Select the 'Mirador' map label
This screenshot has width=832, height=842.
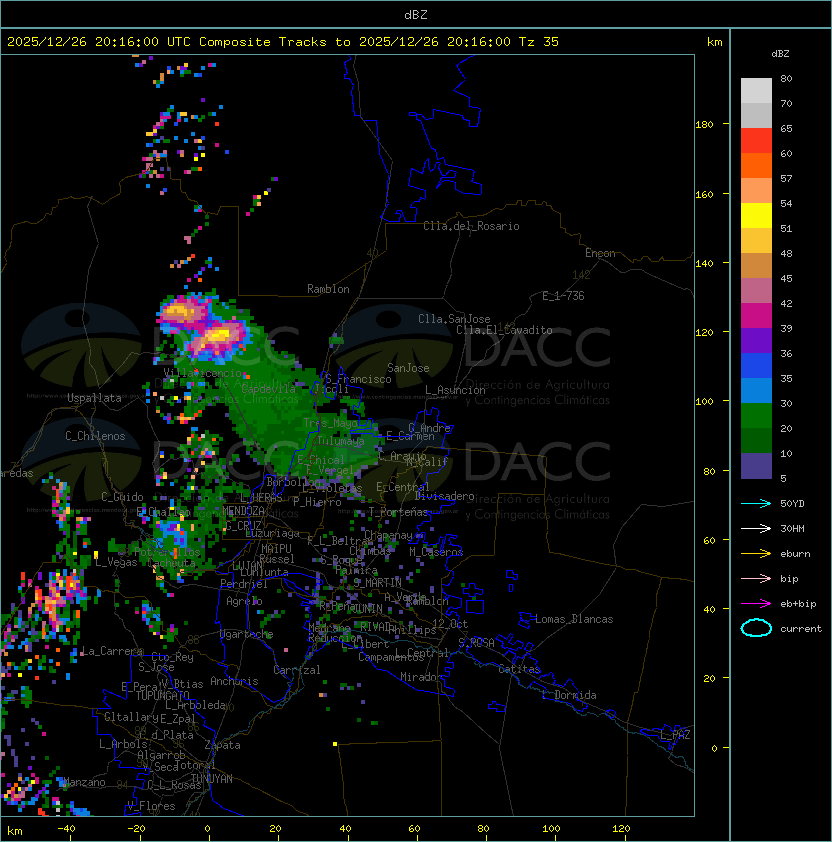(x=421, y=677)
